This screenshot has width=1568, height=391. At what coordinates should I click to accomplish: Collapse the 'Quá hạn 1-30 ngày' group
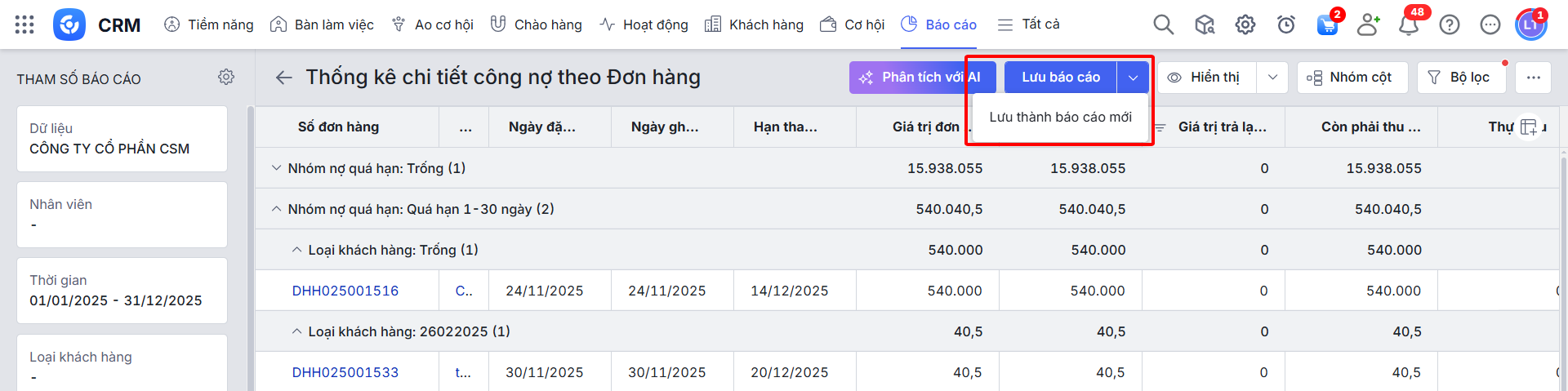[x=276, y=209]
